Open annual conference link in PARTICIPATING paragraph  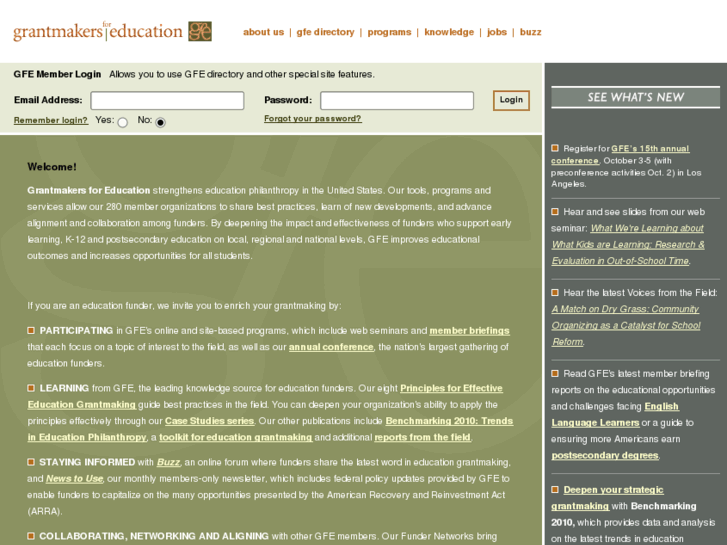(331, 347)
